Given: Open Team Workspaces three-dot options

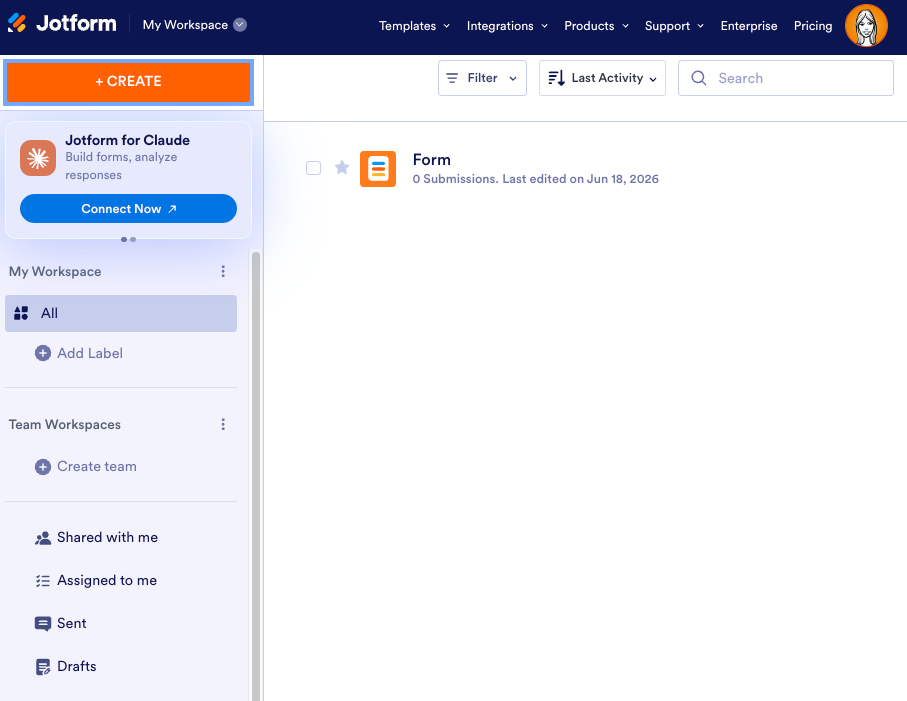Looking at the screenshot, I should [223, 425].
